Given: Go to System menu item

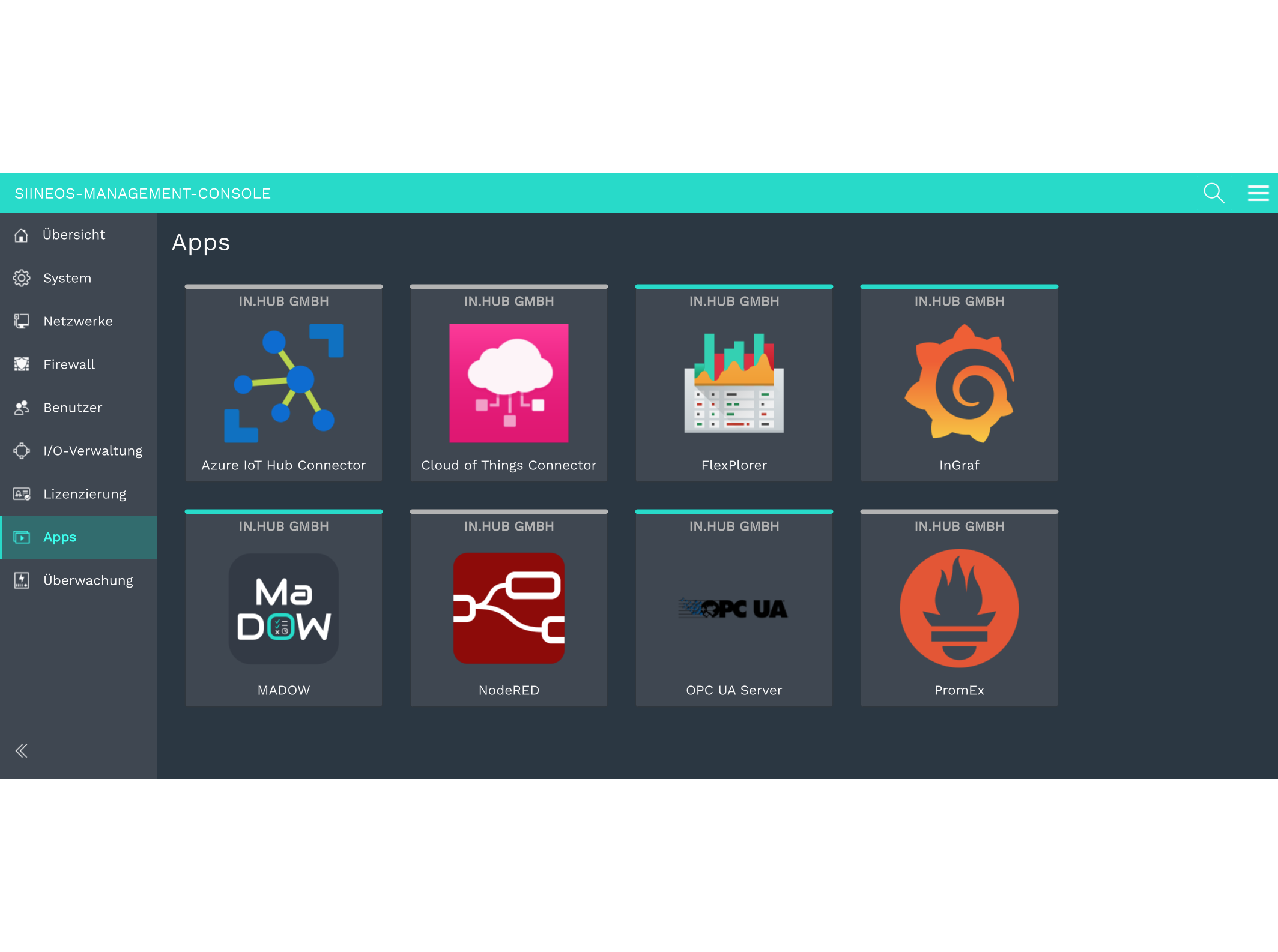Looking at the screenshot, I should [78, 278].
